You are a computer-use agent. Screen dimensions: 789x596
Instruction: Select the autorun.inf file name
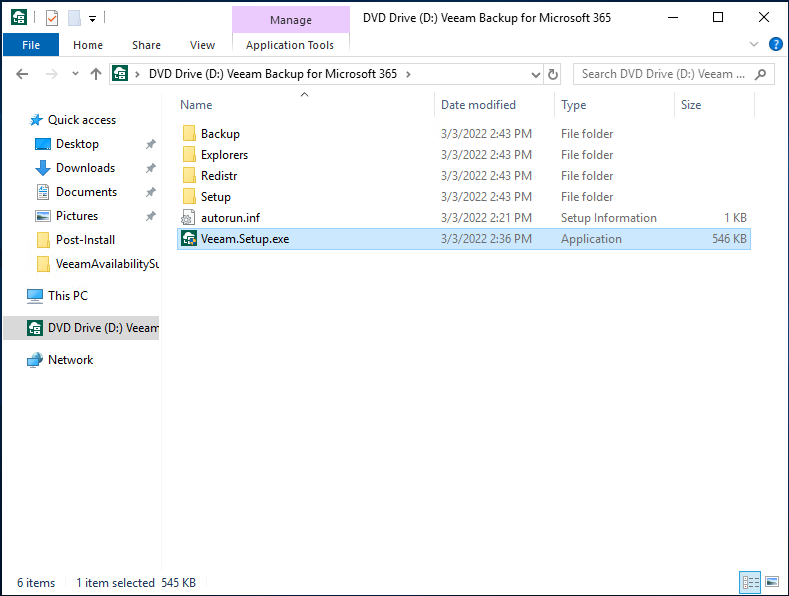(230, 218)
